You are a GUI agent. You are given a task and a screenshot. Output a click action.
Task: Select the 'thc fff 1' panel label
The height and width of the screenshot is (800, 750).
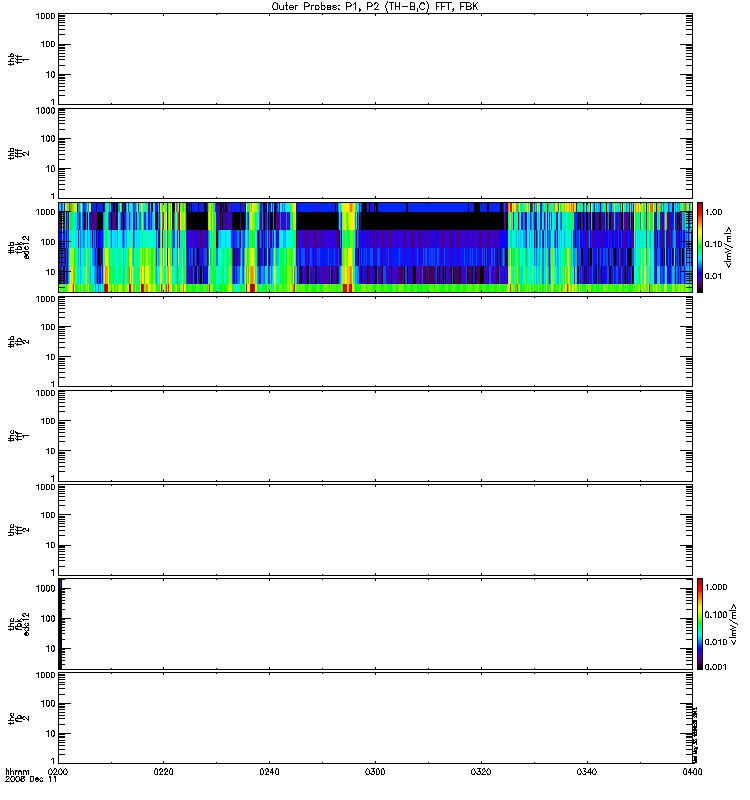click(x=18, y=436)
